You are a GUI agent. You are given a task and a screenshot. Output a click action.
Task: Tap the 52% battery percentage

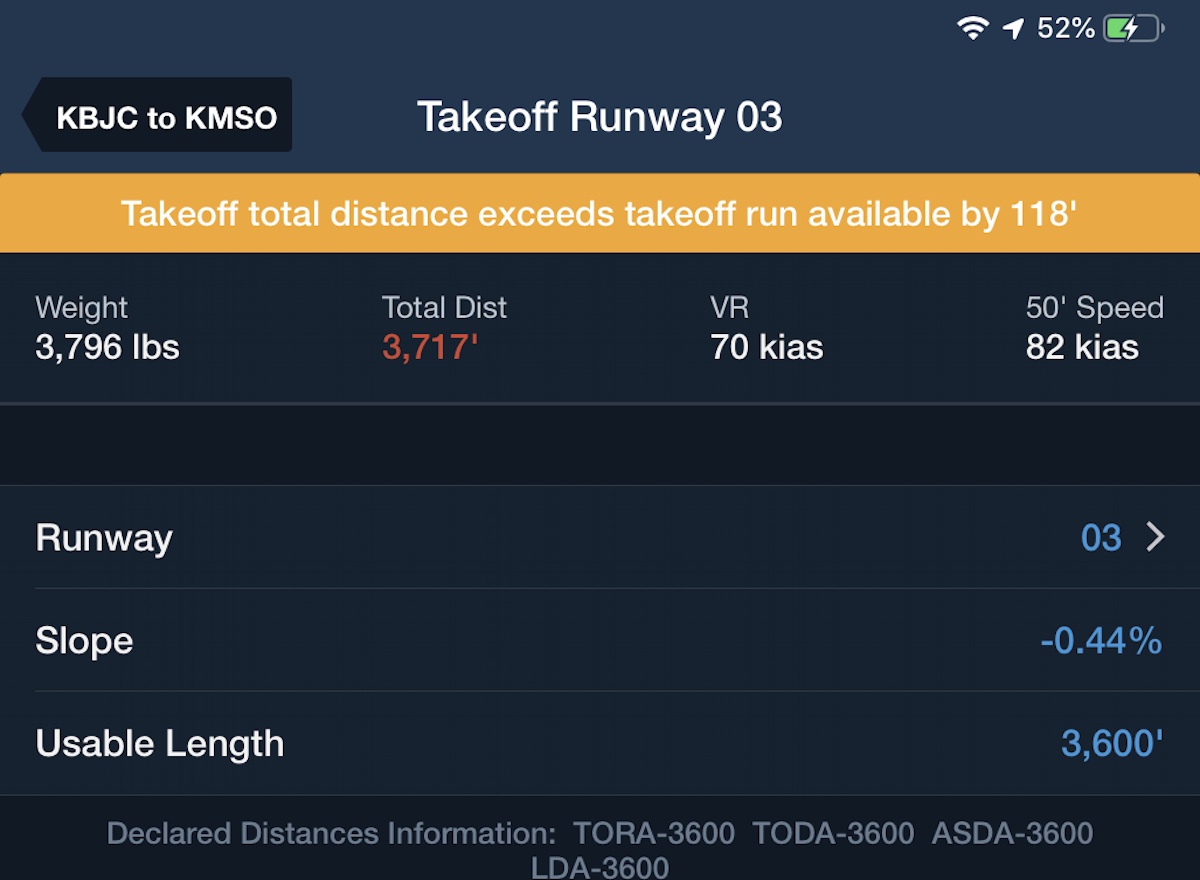click(1066, 29)
